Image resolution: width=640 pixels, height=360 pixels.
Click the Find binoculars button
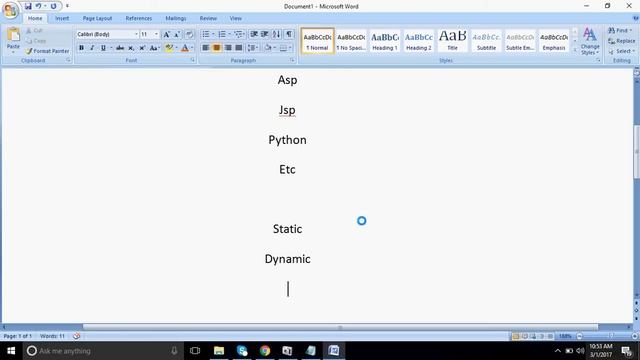tap(620, 31)
